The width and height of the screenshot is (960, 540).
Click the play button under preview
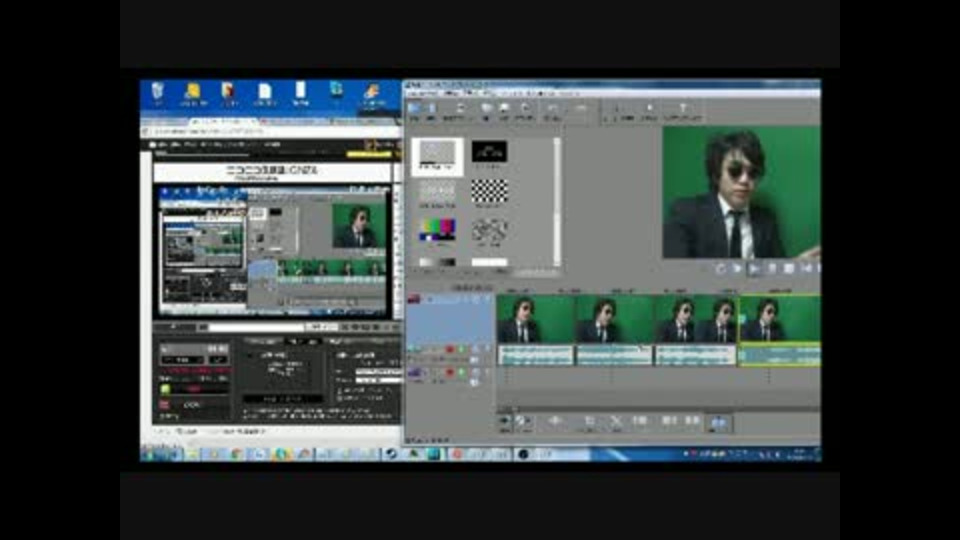click(x=755, y=269)
